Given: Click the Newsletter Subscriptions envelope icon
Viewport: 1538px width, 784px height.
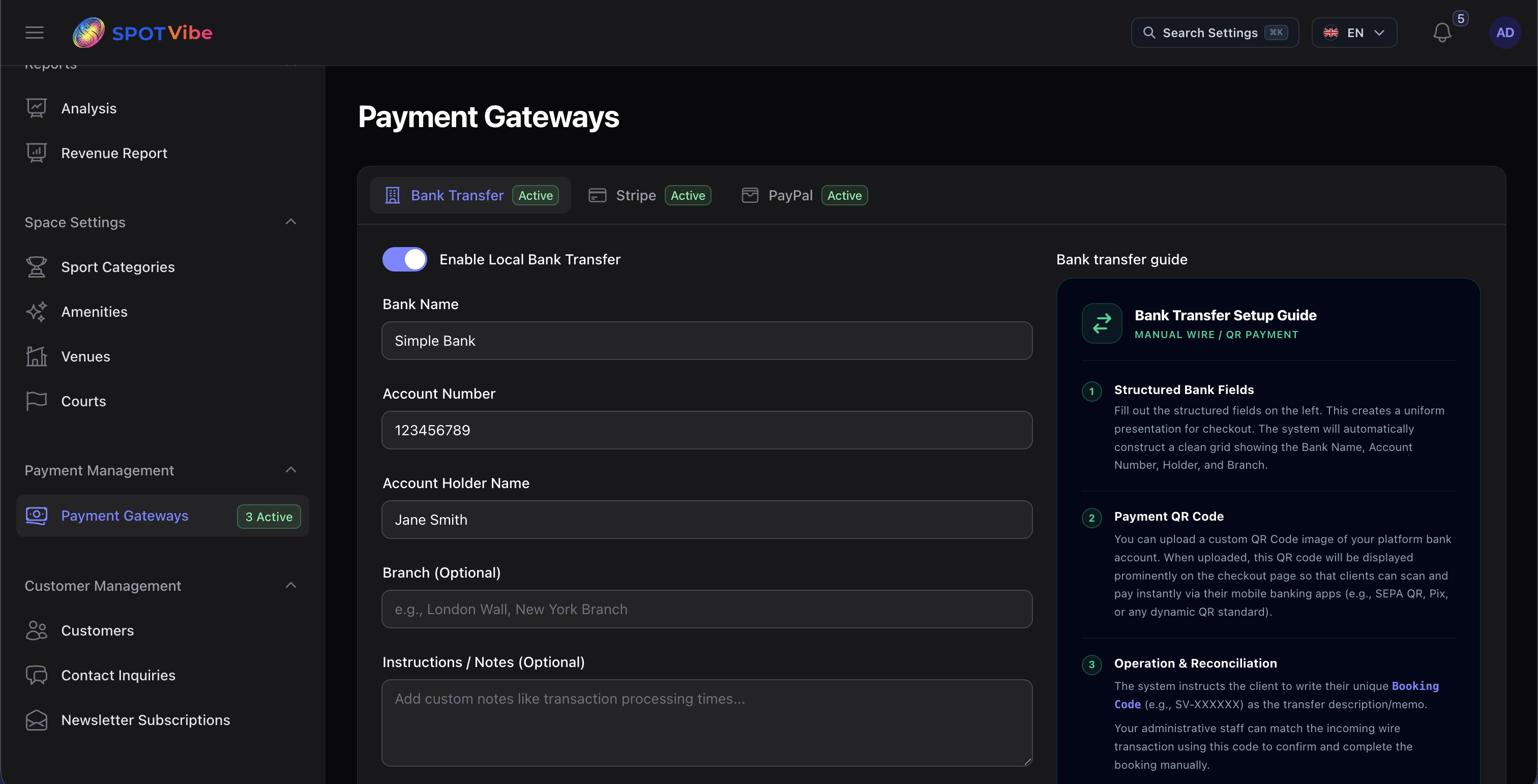Looking at the screenshot, I should (x=37, y=719).
